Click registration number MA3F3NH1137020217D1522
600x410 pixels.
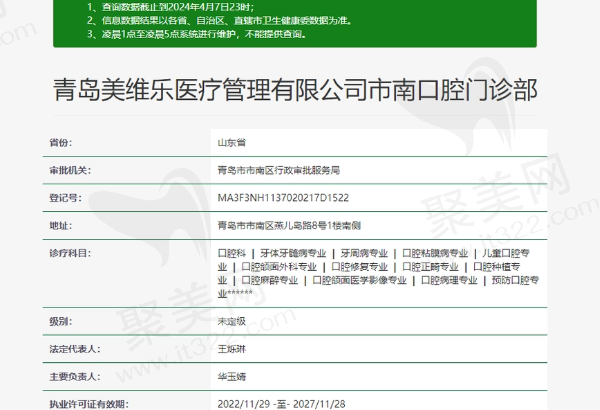click(x=283, y=198)
